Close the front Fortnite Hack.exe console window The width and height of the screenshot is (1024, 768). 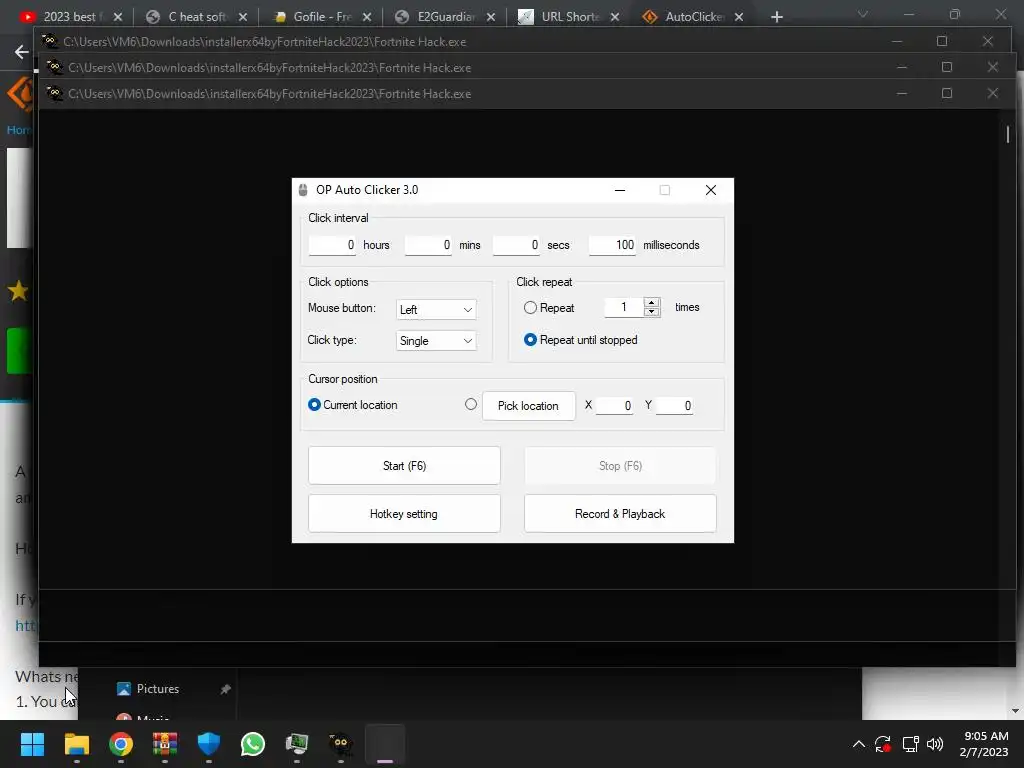click(x=993, y=93)
